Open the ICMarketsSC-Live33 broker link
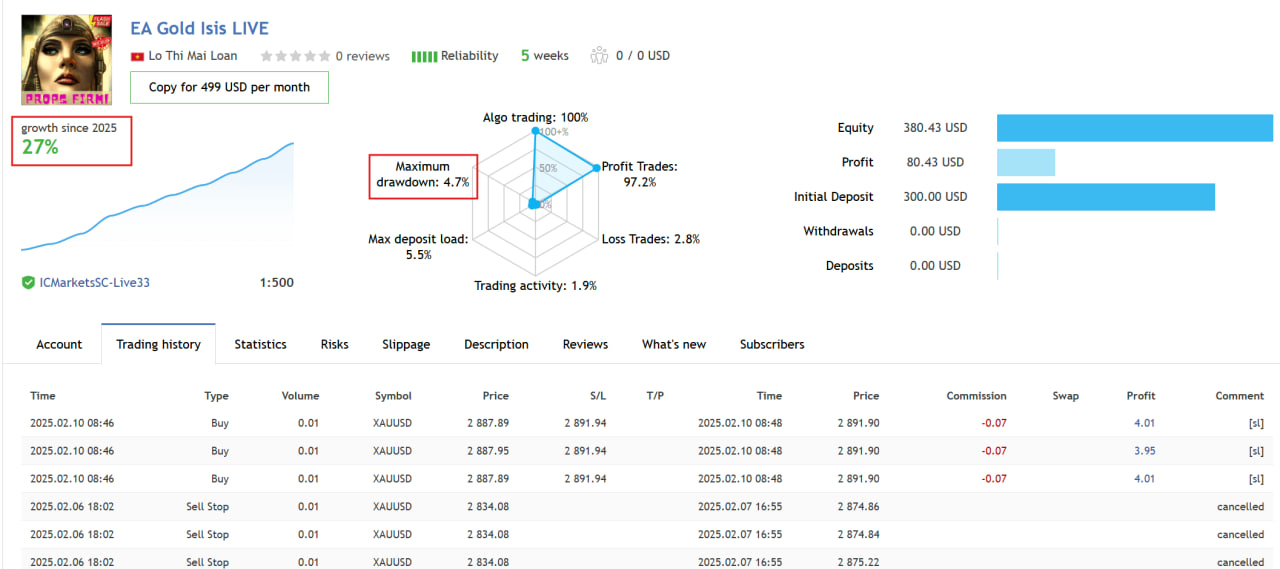This screenshot has height=569, width=1280. click(94, 283)
